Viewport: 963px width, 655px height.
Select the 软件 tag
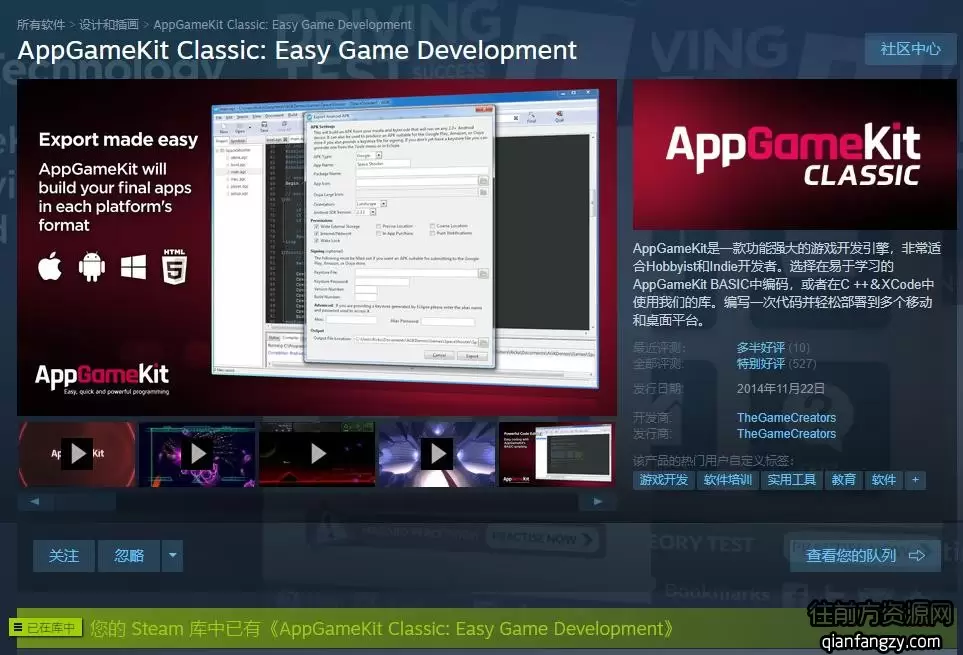tap(883, 480)
